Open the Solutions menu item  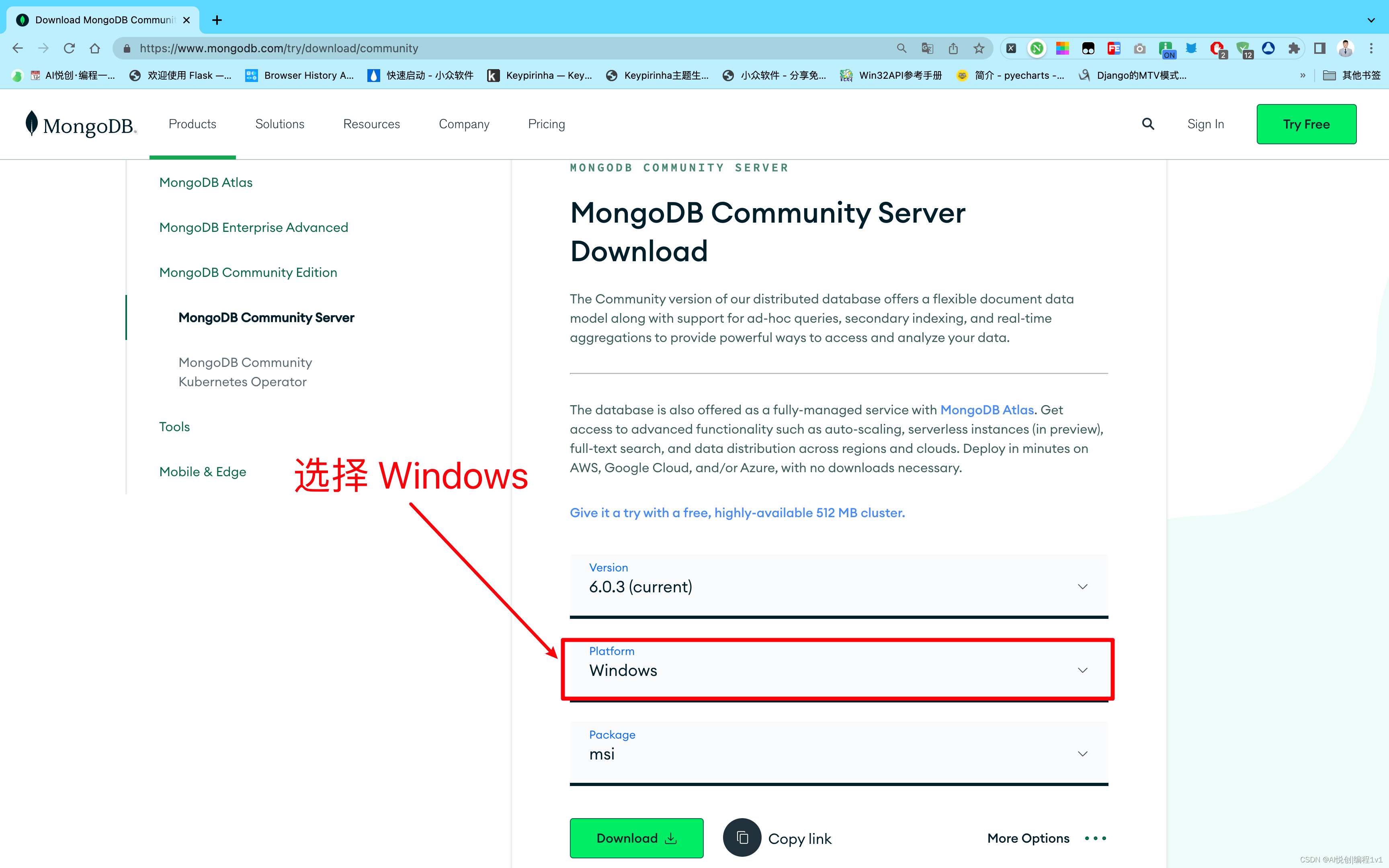[x=279, y=124]
